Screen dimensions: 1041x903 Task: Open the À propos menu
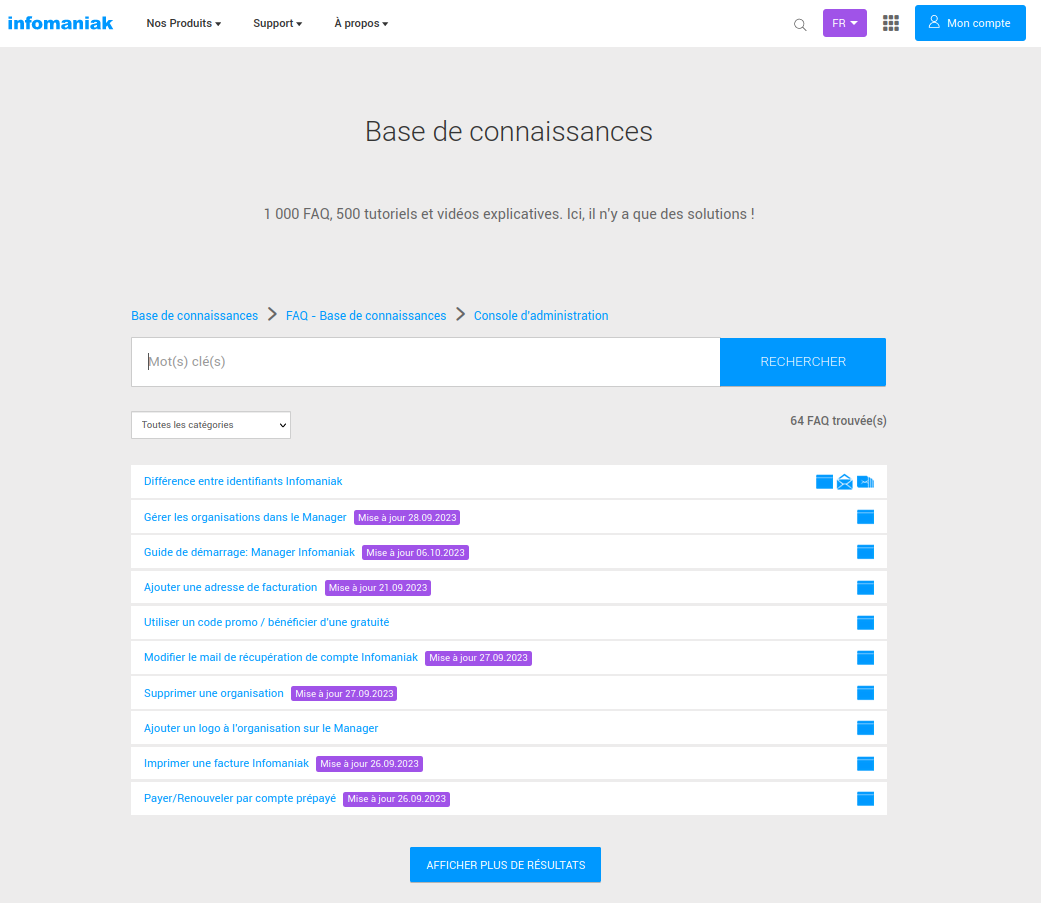[x=361, y=23]
